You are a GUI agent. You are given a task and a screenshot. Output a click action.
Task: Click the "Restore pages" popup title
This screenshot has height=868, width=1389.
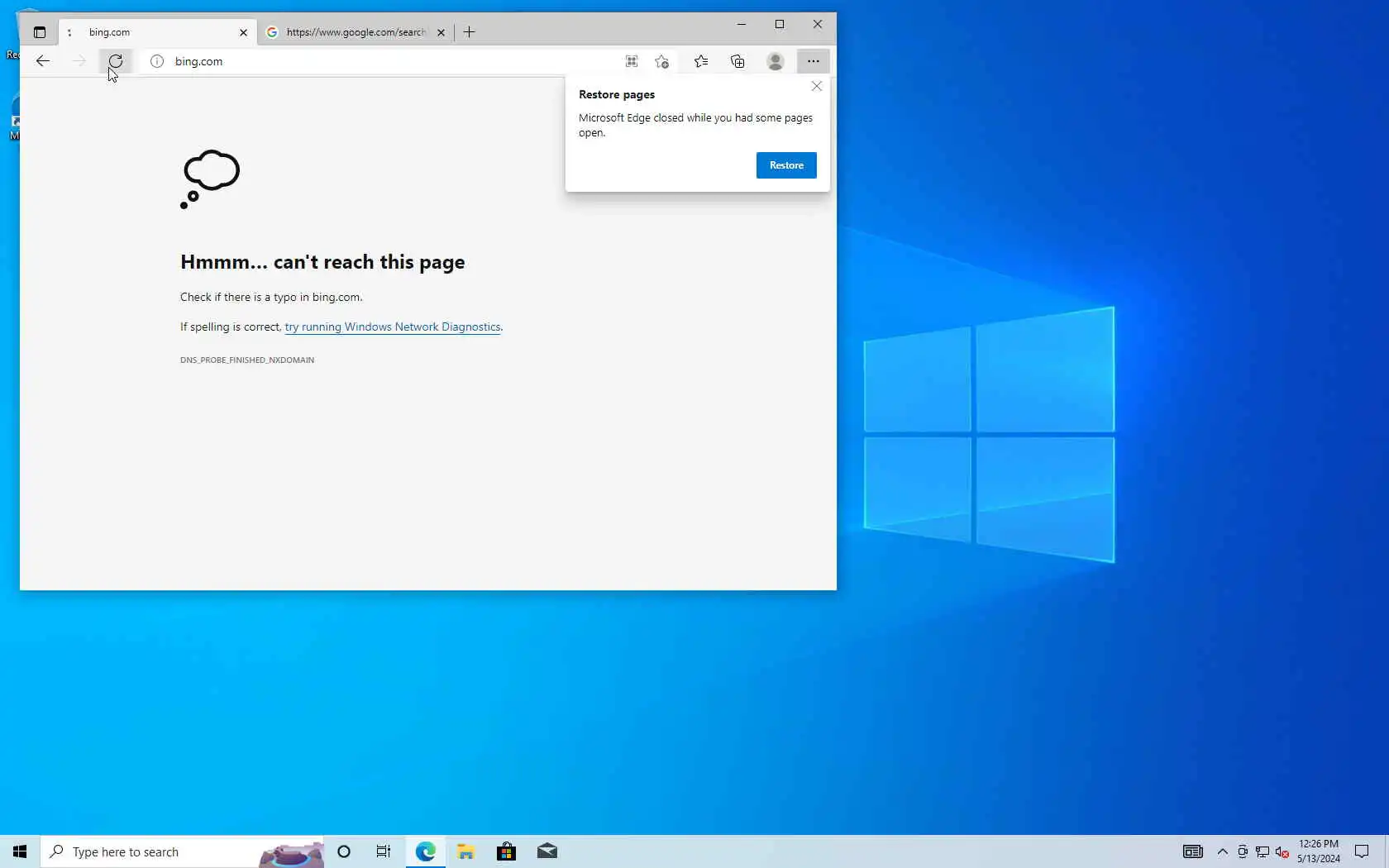pyautogui.click(x=617, y=95)
